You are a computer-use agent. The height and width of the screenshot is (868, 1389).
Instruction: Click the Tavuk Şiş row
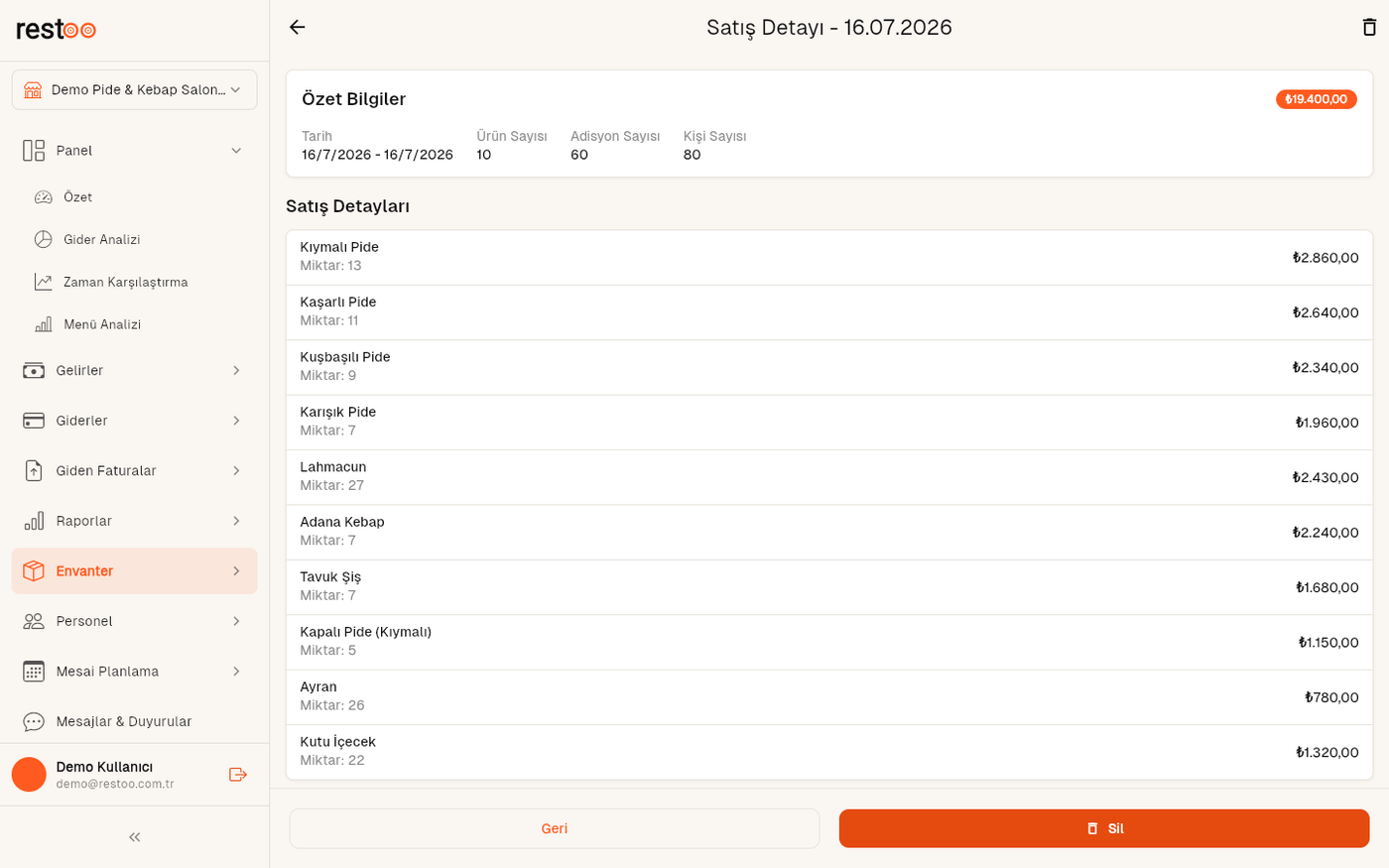(829, 587)
